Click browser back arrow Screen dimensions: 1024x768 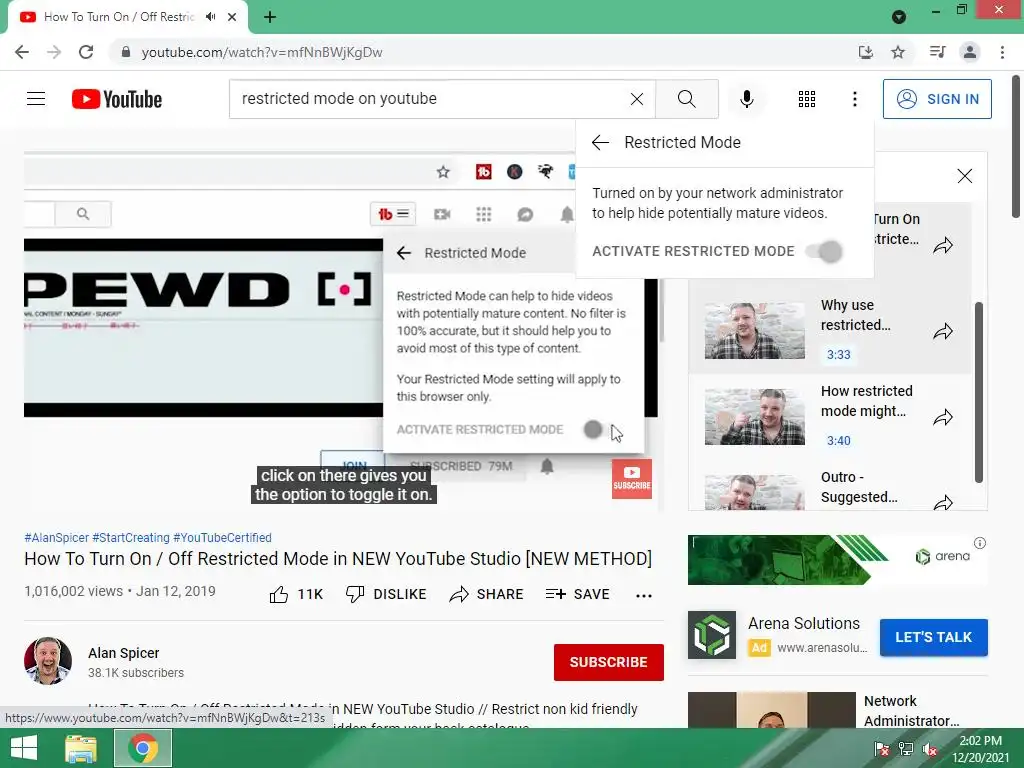pyautogui.click(x=22, y=52)
